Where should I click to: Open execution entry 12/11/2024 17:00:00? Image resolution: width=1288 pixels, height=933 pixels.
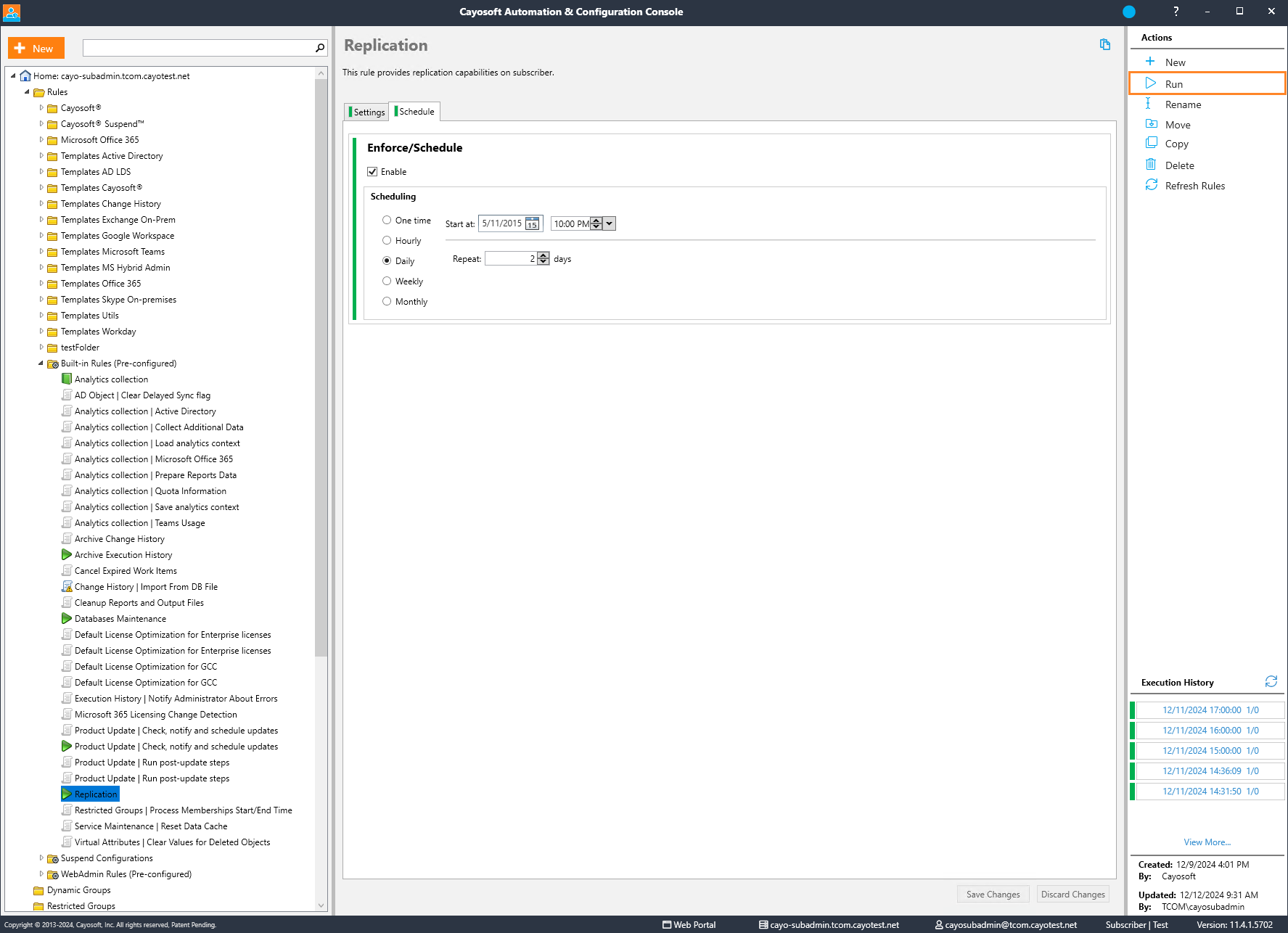coord(1210,710)
